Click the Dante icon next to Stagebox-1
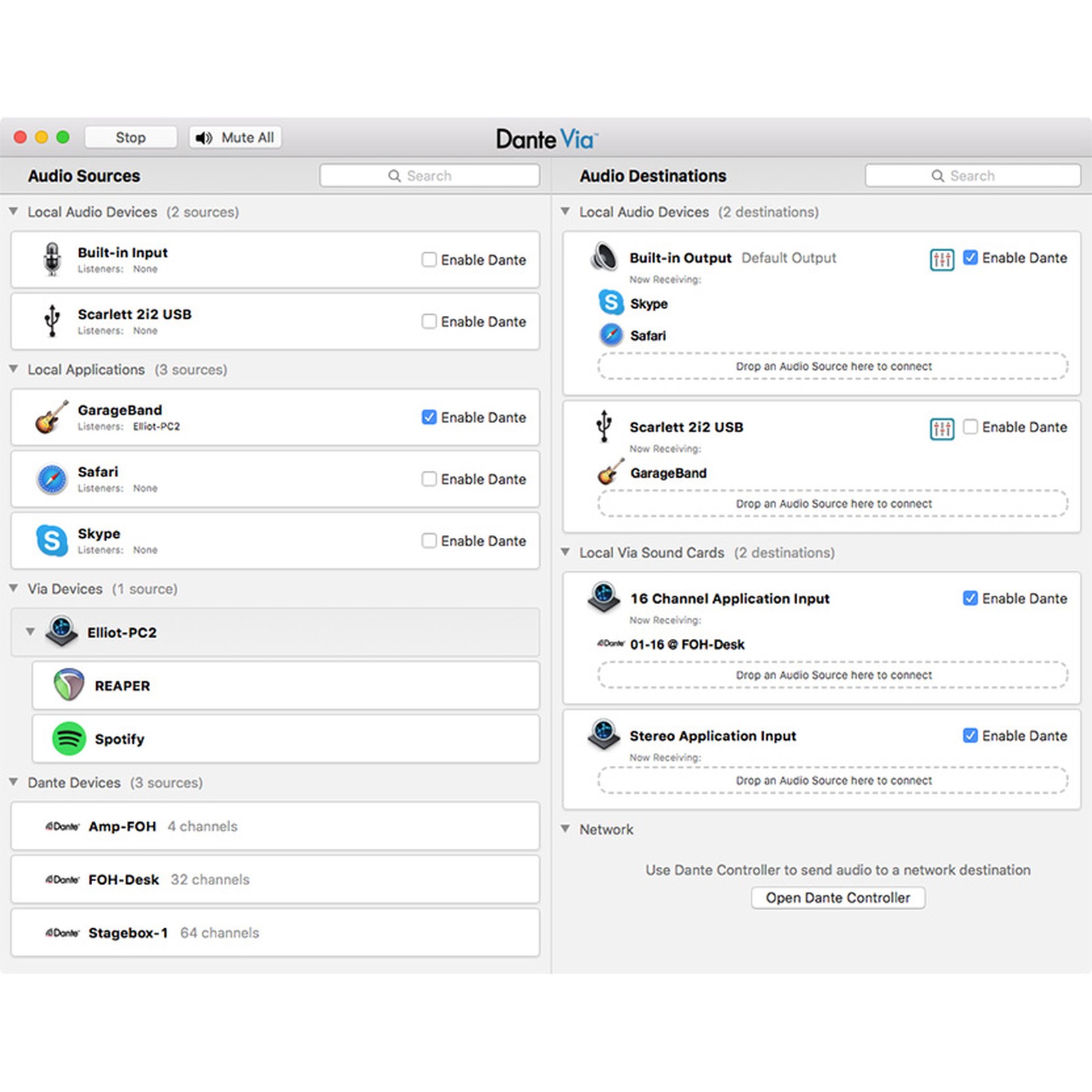The image size is (1092, 1092). (x=61, y=932)
